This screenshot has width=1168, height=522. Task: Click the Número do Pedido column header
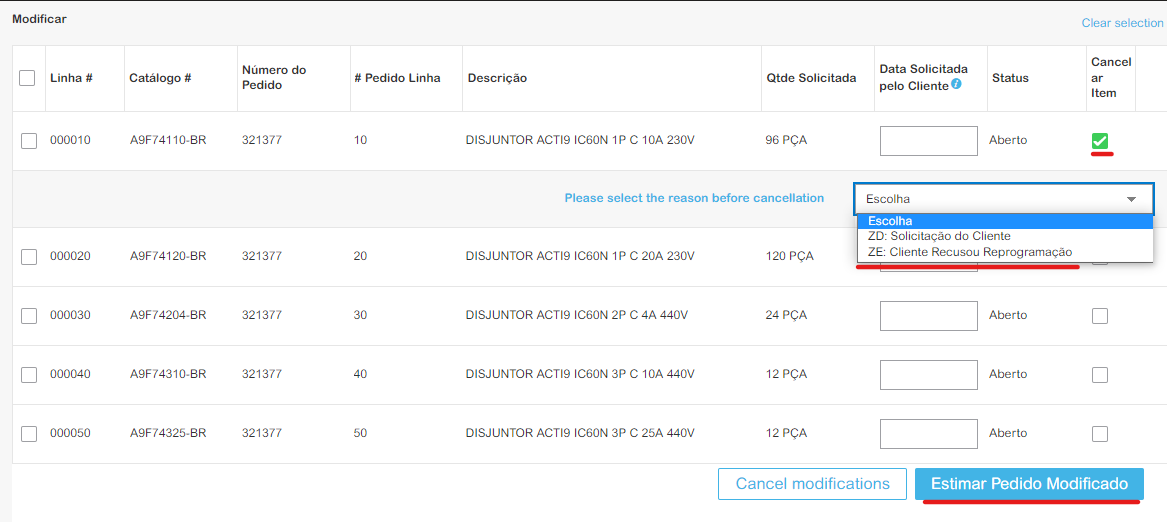click(x=274, y=77)
